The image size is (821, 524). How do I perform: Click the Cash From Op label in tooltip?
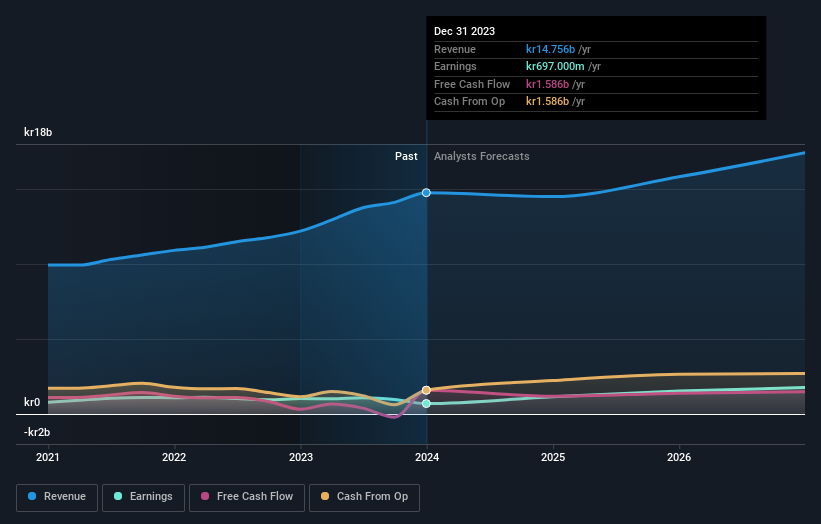coord(469,102)
